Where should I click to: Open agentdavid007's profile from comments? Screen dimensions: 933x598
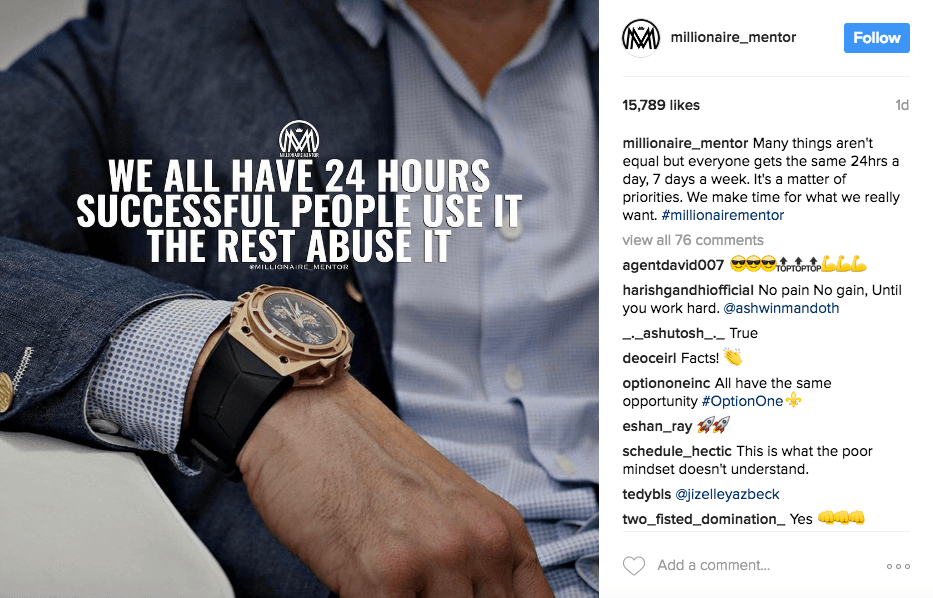tap(673, 265)
